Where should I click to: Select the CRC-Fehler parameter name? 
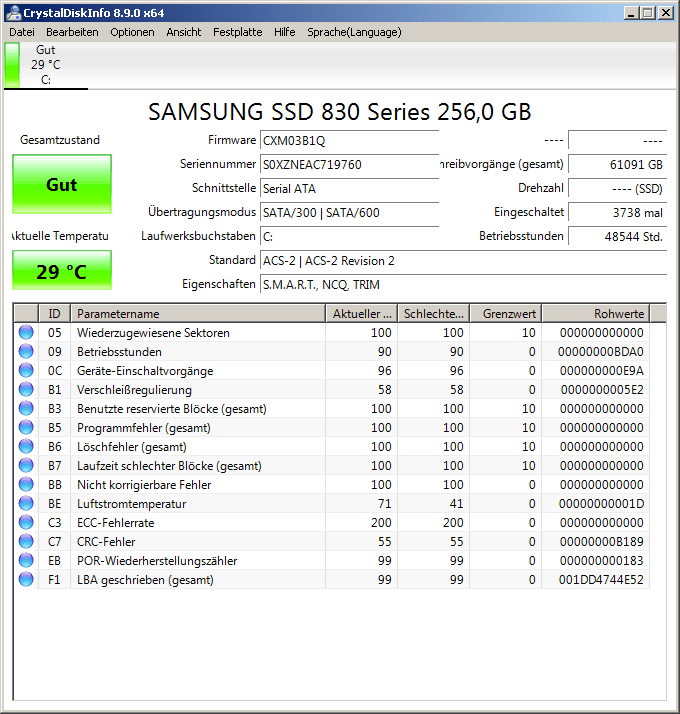[106, 542]
